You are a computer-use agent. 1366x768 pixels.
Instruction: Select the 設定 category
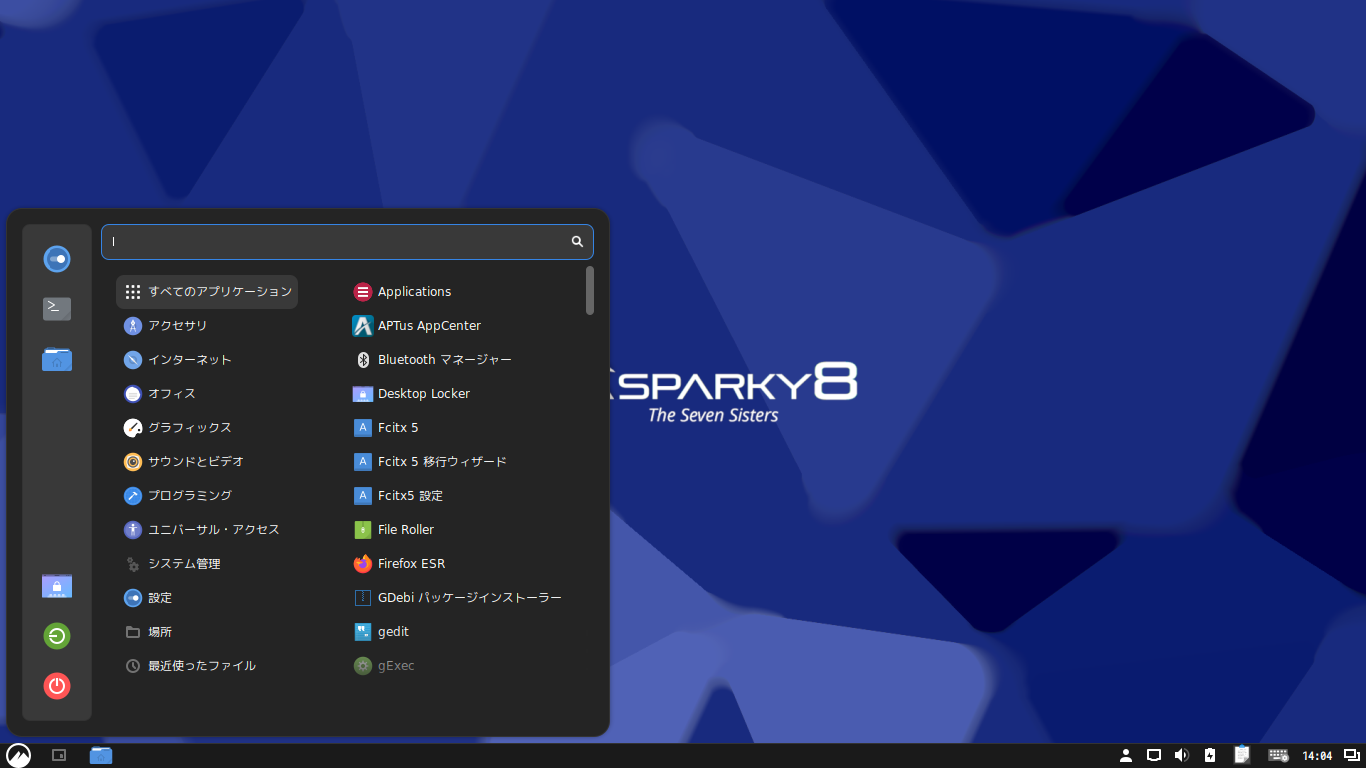click(207, 598)
